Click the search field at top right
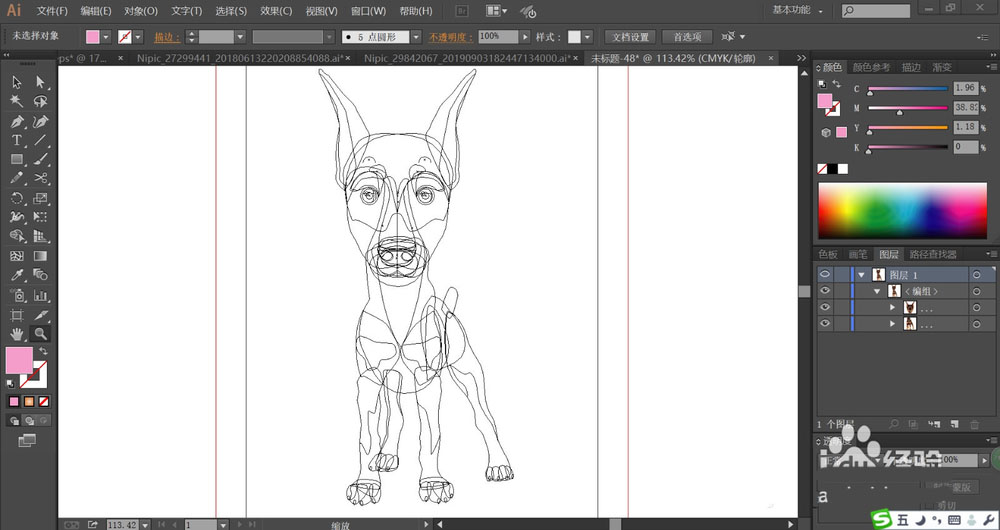This screenshot has height=530, width=1000. (876, 11)
